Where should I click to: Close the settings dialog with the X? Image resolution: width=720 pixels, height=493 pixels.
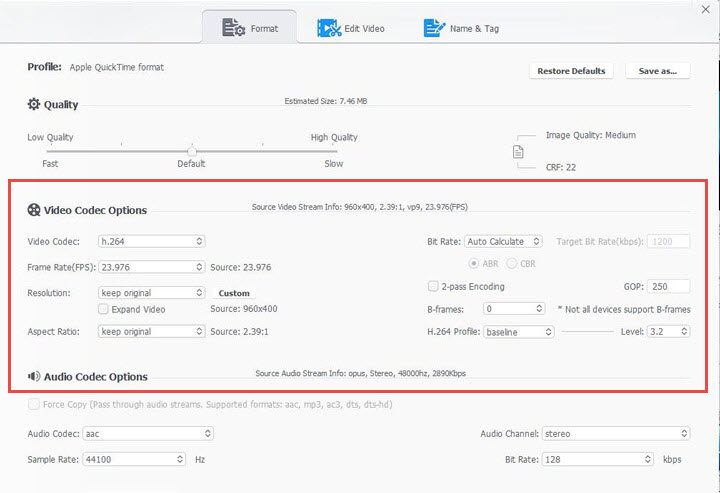[705, 9]
